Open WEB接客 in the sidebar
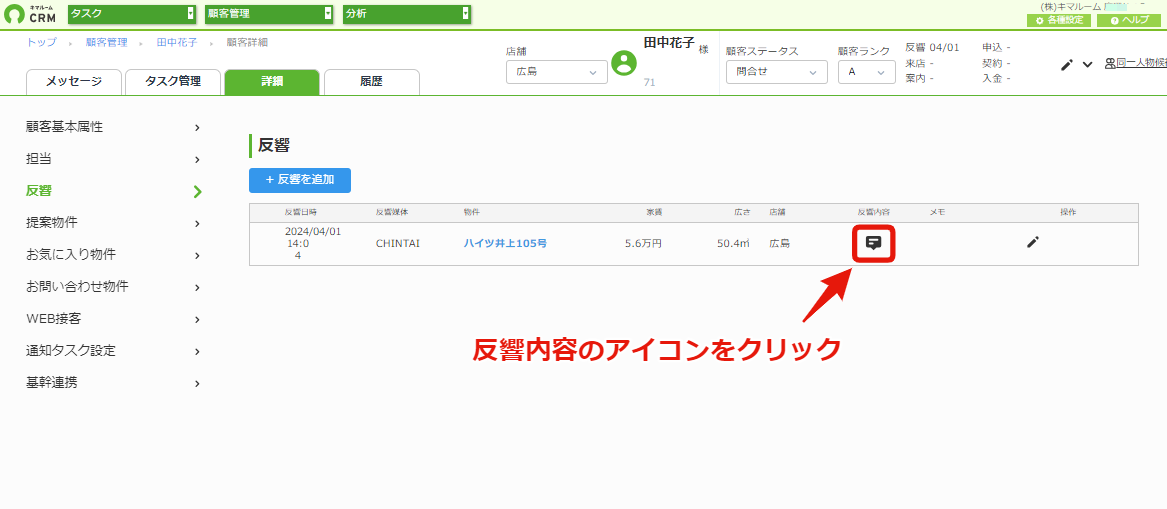 113,319
